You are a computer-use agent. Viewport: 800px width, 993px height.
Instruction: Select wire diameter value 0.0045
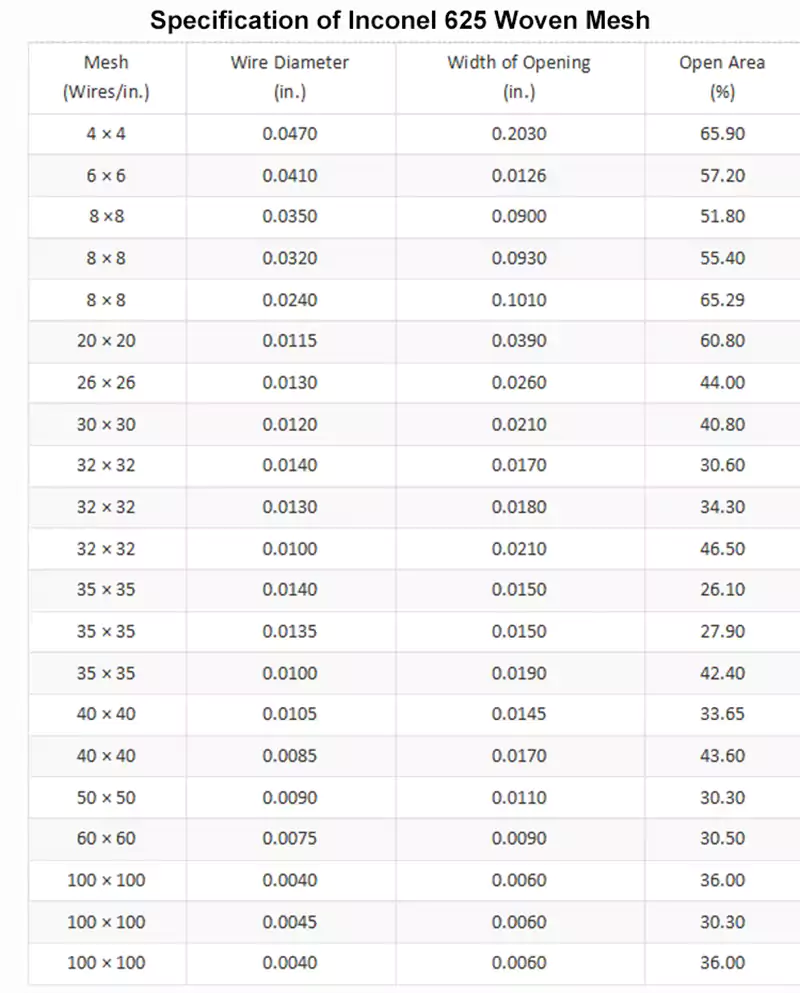click(290, 921)
